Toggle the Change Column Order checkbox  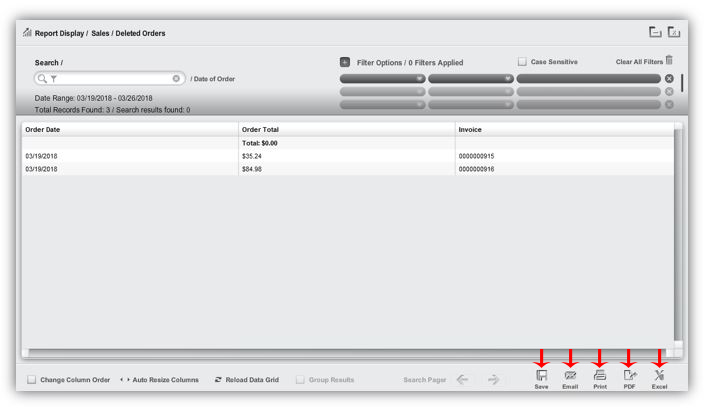(32, 380)
